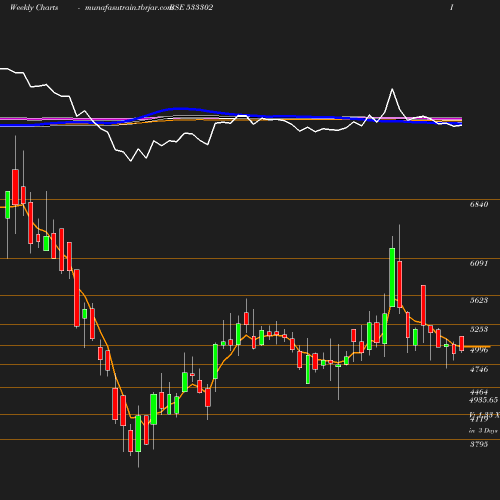This screenshot has width=500, height=500.
Task: Click the 6091 price level label
Action: (x=479, y=263)
